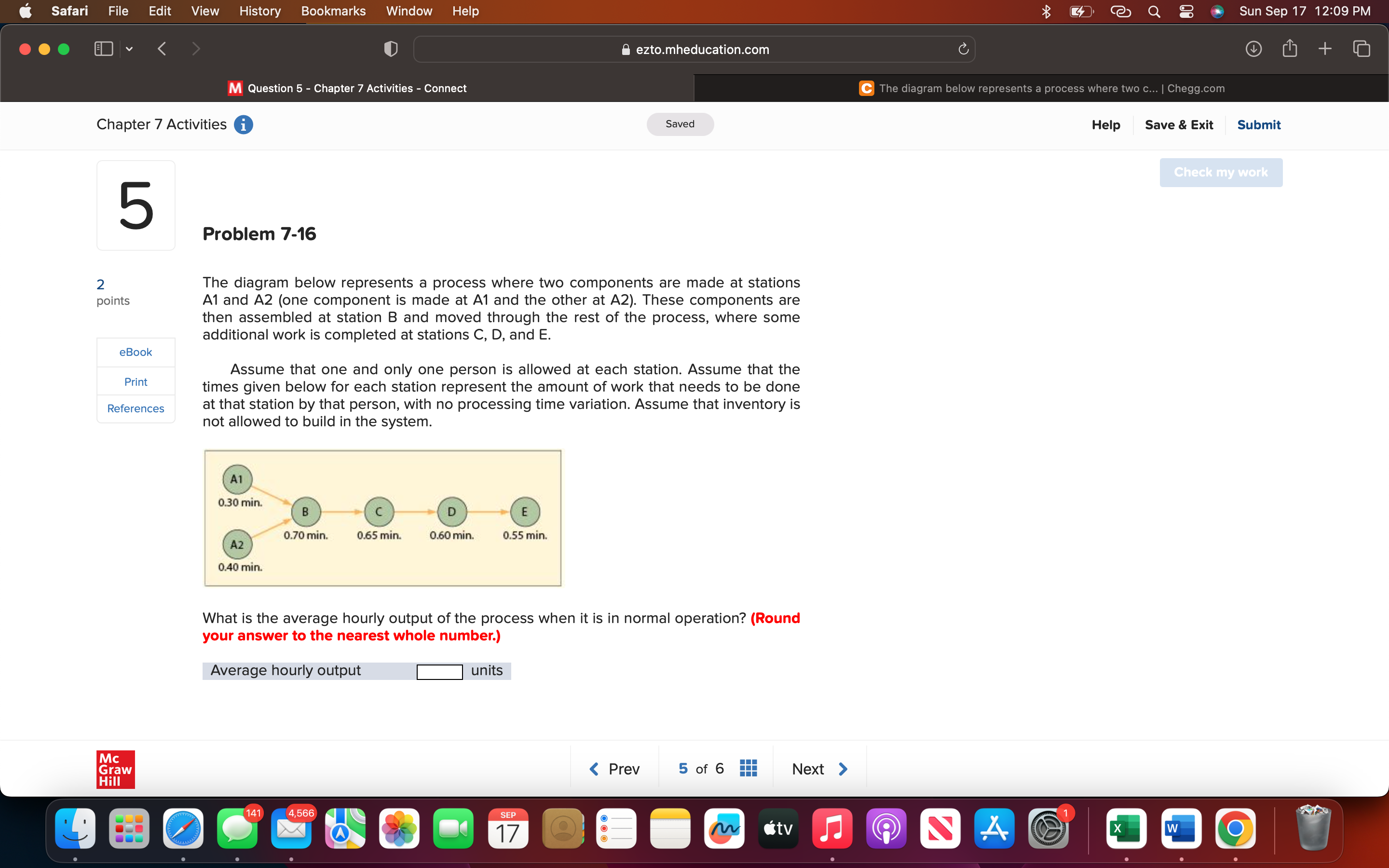Screen dimensions: 1389x868
Task: Open the History menu in the menu bar
Action: coord(259,11)
